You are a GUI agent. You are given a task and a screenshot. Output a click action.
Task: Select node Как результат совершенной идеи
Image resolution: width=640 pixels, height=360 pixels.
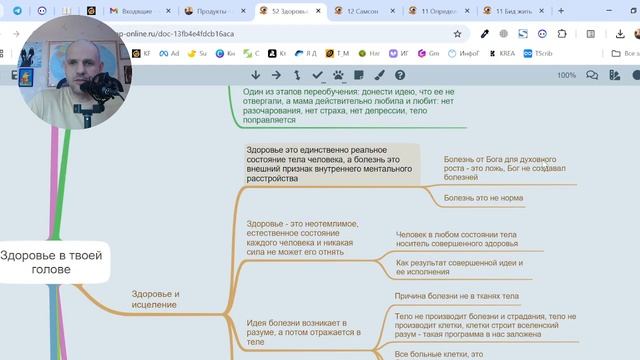point(459,267)
